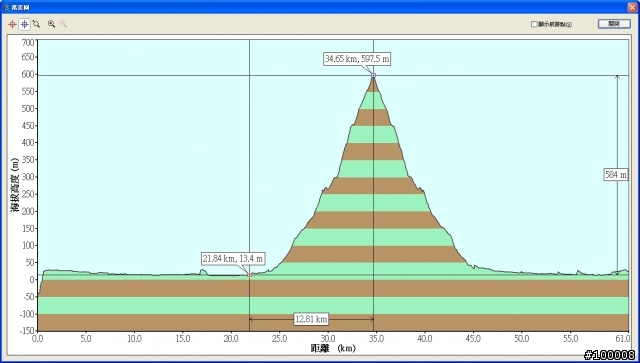Click the 21.84 km, 13.4 m label
The image size is (640, 363).
(x=233, y=259)
